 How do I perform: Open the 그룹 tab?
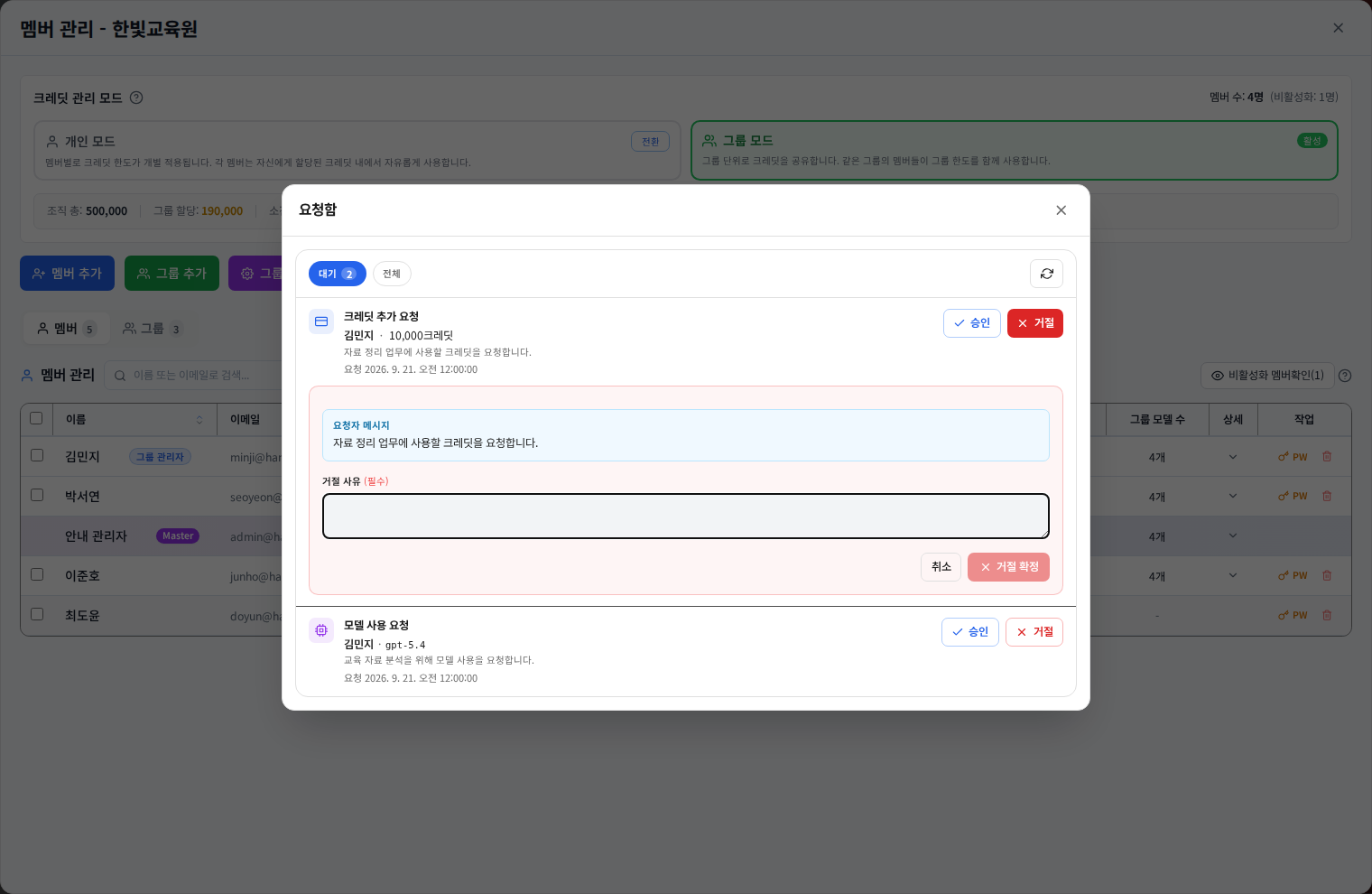click(x=152, y=329)
